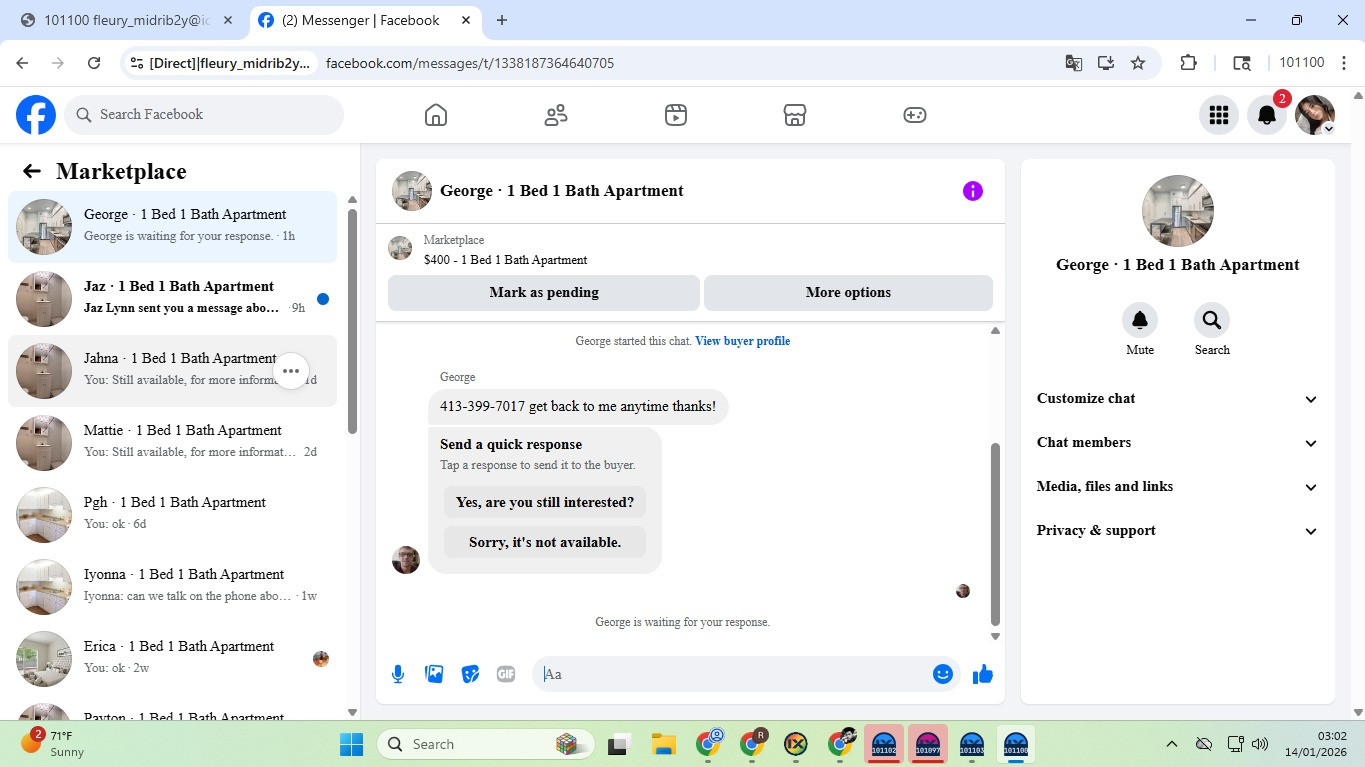Record a voice clip with microphone icon
Viewport: 1365px width, 767px height.
point(398,674)
